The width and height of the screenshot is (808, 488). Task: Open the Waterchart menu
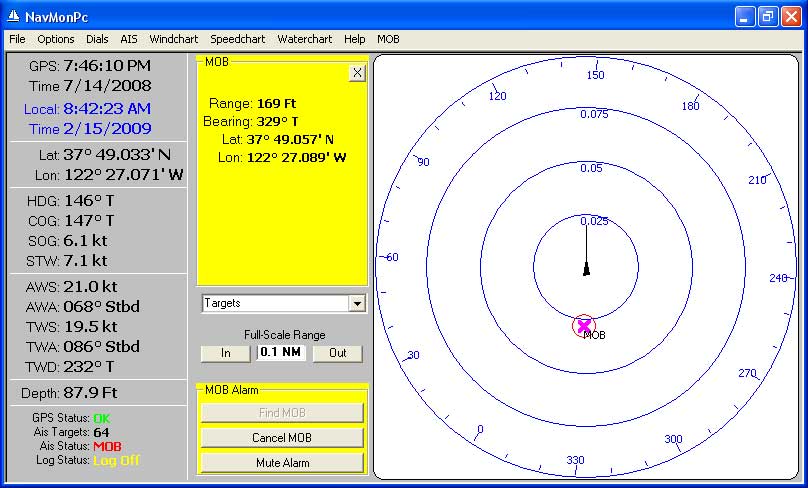point(305,39)
